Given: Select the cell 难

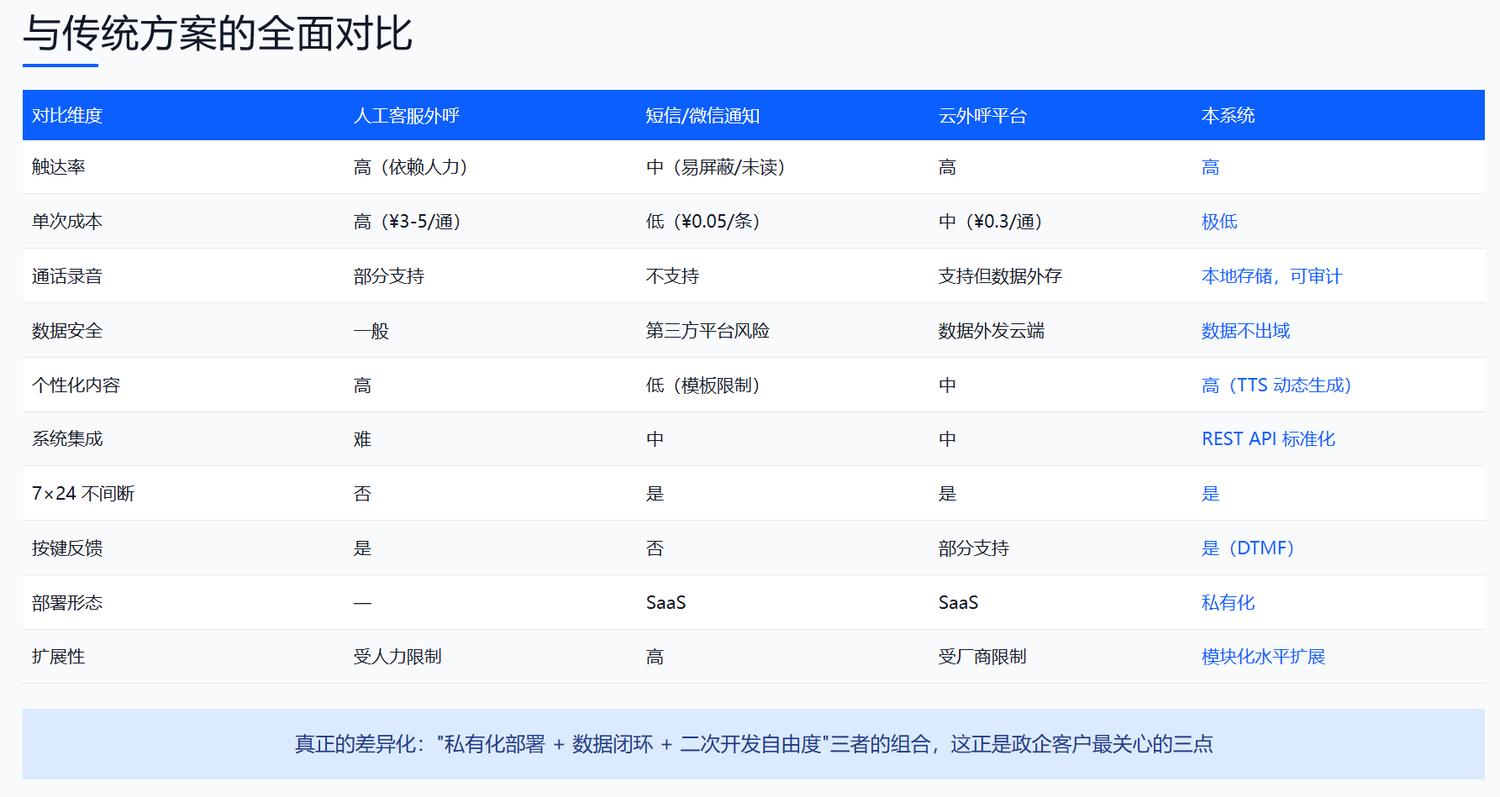Looking at the screenshot, I should 362,439.
